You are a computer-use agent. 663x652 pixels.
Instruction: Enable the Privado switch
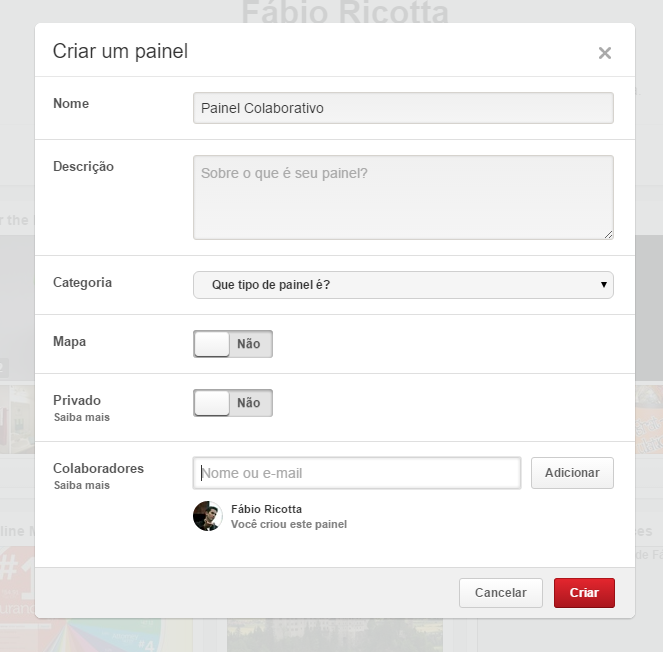point(233,403)
